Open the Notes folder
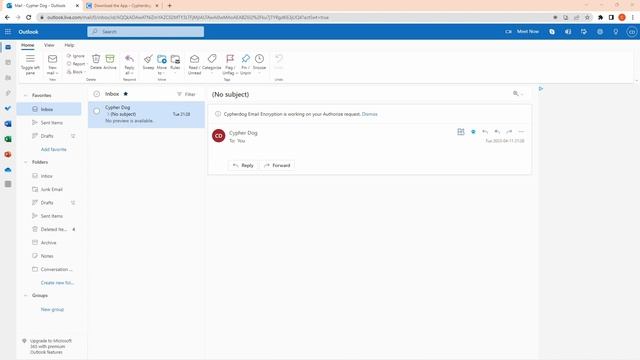The height and width of the screenshot is (360, 640). (47, 256)
